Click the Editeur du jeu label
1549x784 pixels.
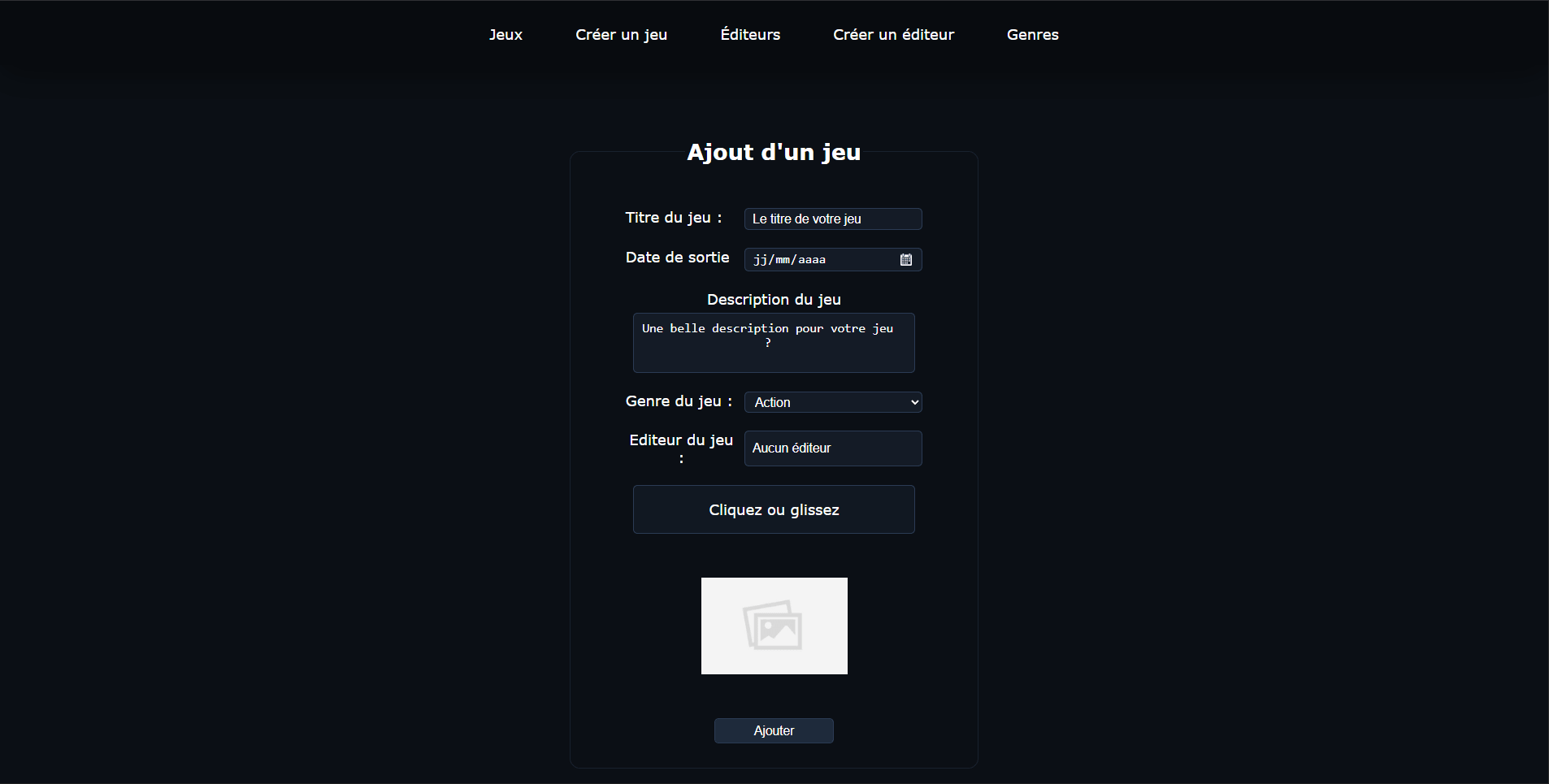[681, 440]
